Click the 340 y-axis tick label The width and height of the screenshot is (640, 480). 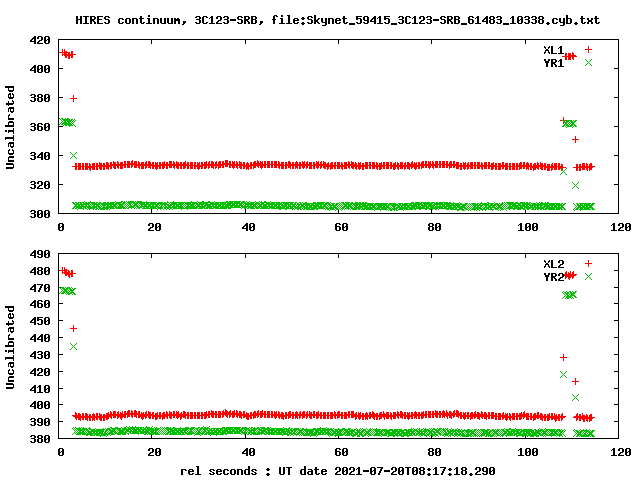click(40, 156)
